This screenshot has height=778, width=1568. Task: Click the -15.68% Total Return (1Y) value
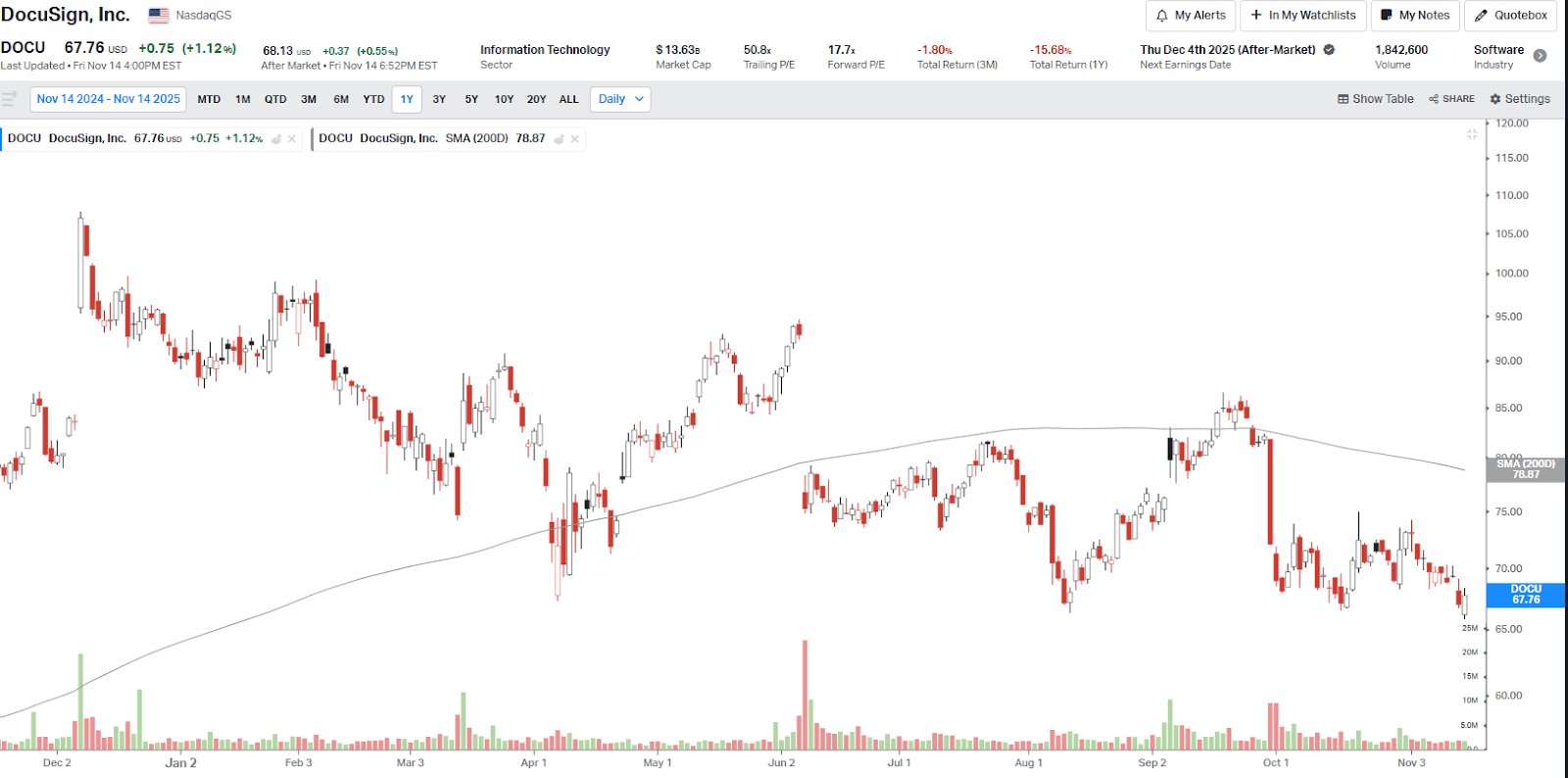pyautogui.click(x=1051, y=50)
